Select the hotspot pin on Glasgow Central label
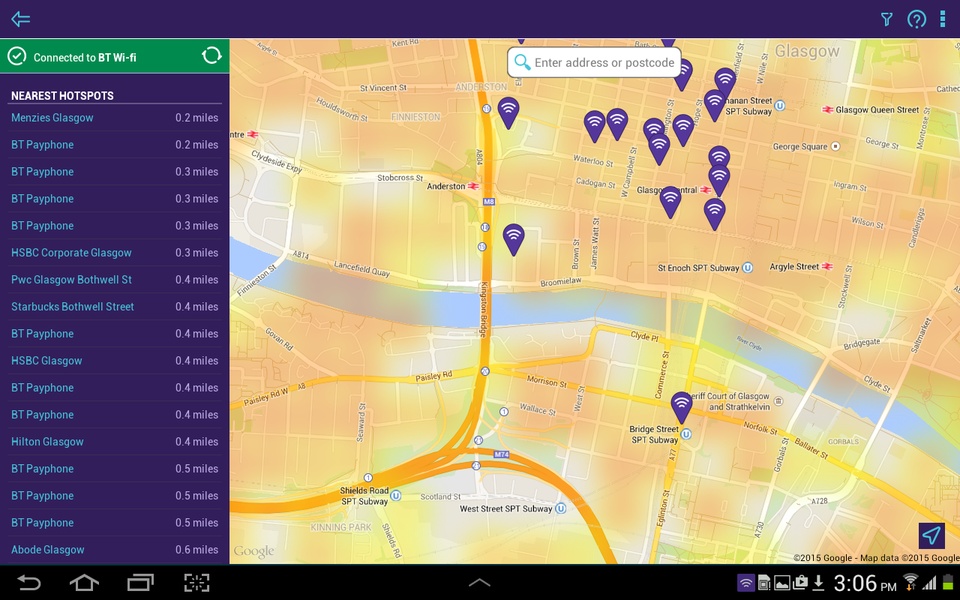Screen dimensions: 960x600 [x=670, y=202]
